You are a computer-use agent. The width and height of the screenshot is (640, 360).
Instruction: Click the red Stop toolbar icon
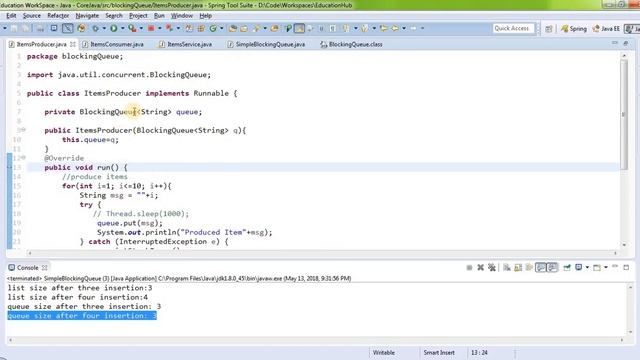(151, 28)
